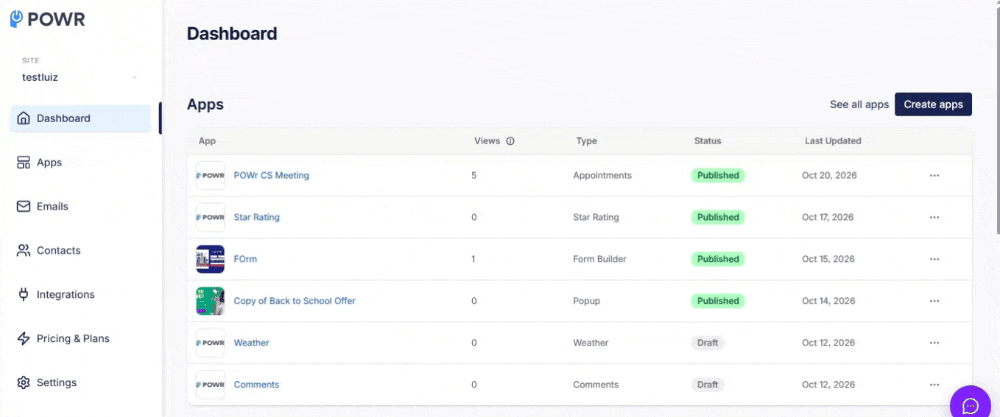Click the Settings gear icon
Screen dimensions: 1000x417
[24, 383]
